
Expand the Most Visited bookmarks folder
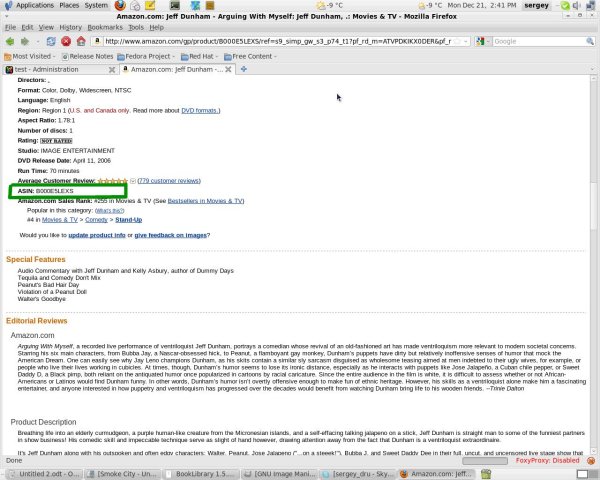coord(30,56)
